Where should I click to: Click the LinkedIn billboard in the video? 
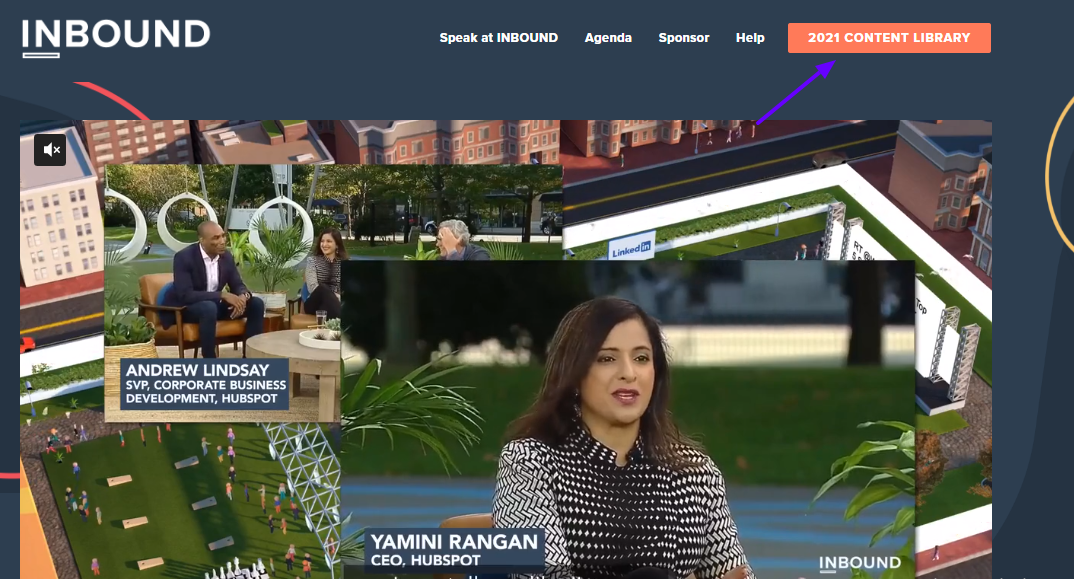coord(631,246)
